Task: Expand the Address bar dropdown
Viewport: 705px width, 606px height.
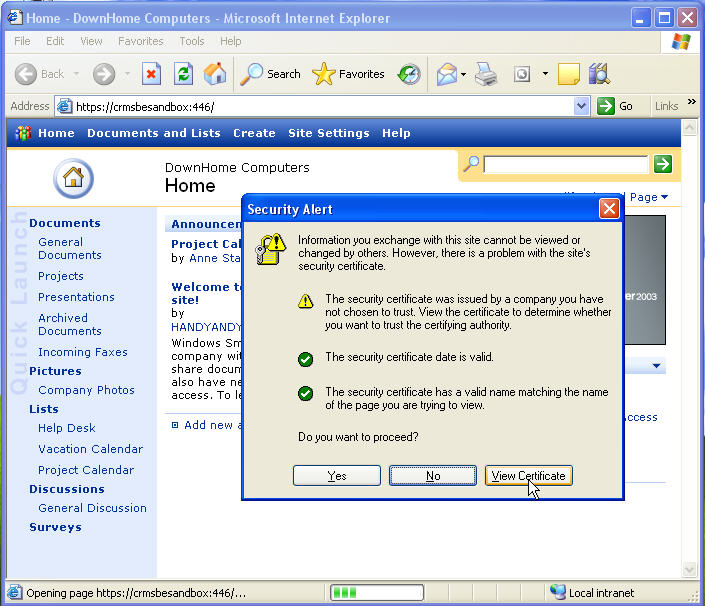Action: pos(581,106)
